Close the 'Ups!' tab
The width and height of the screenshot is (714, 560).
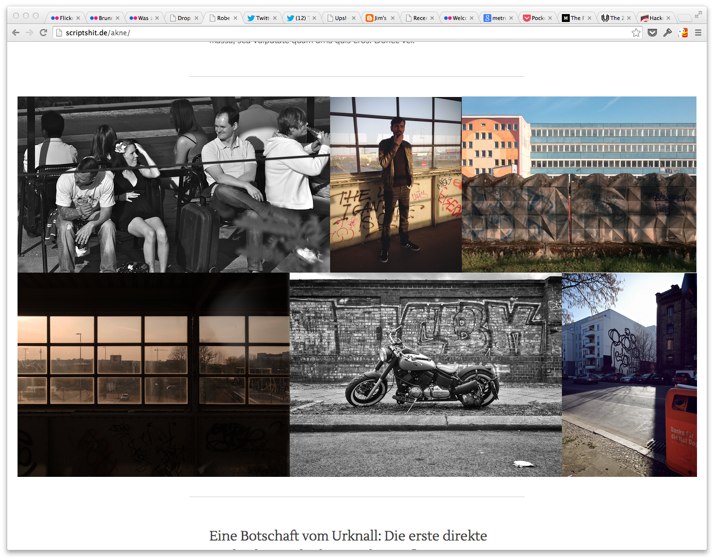click(x=353, y=18)
